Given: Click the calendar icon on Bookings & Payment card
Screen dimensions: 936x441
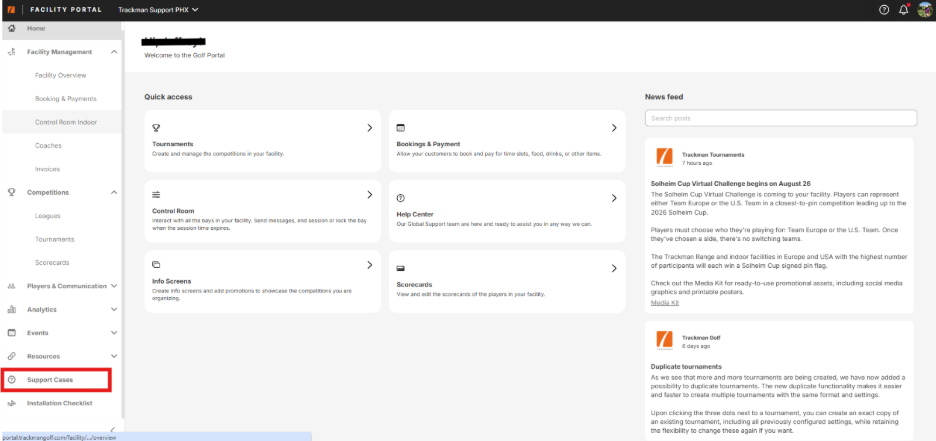Looking at the screenshot, I should (x=401, y=128).
